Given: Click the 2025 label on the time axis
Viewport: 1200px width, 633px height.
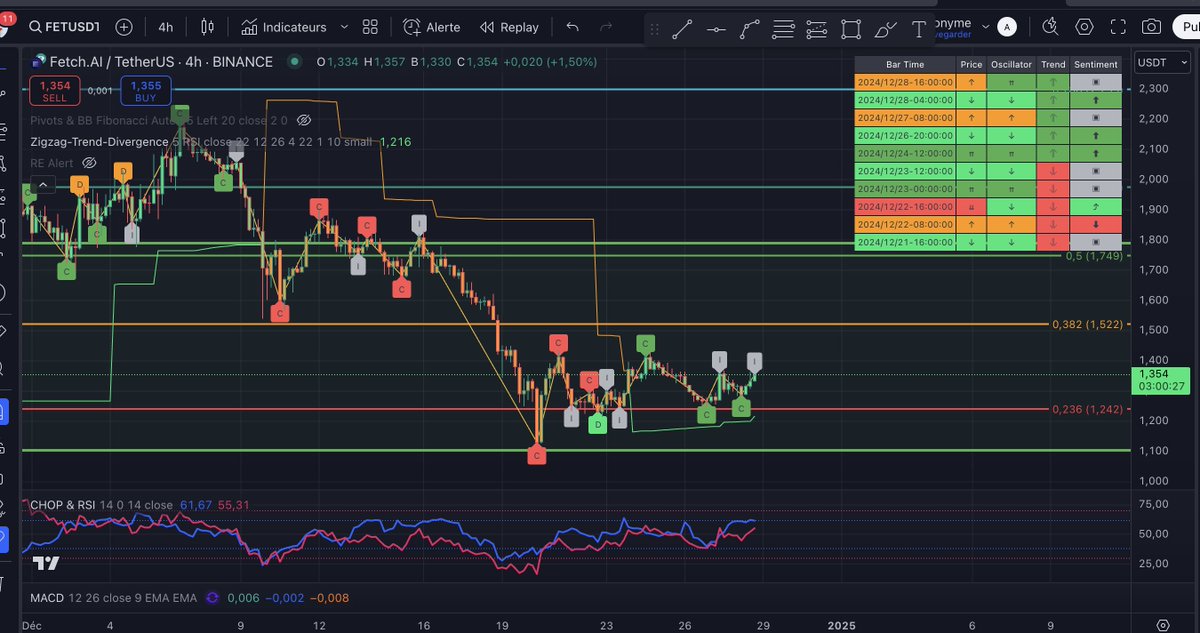Looking at the screenshot, I should click(841, 624).
